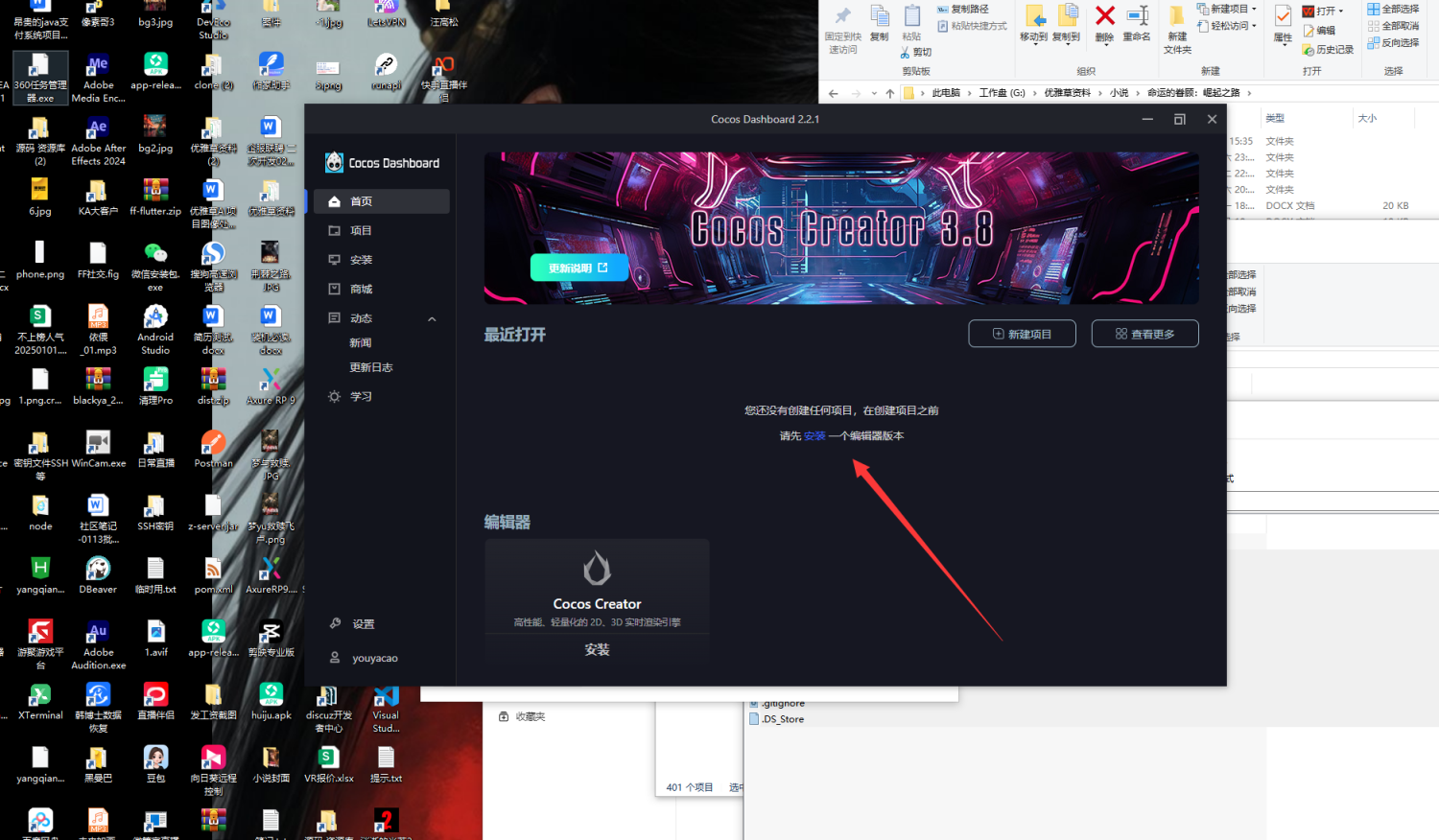Click the 更新说明 banner button
This screenshot has height=840, width=1439.
578,268
